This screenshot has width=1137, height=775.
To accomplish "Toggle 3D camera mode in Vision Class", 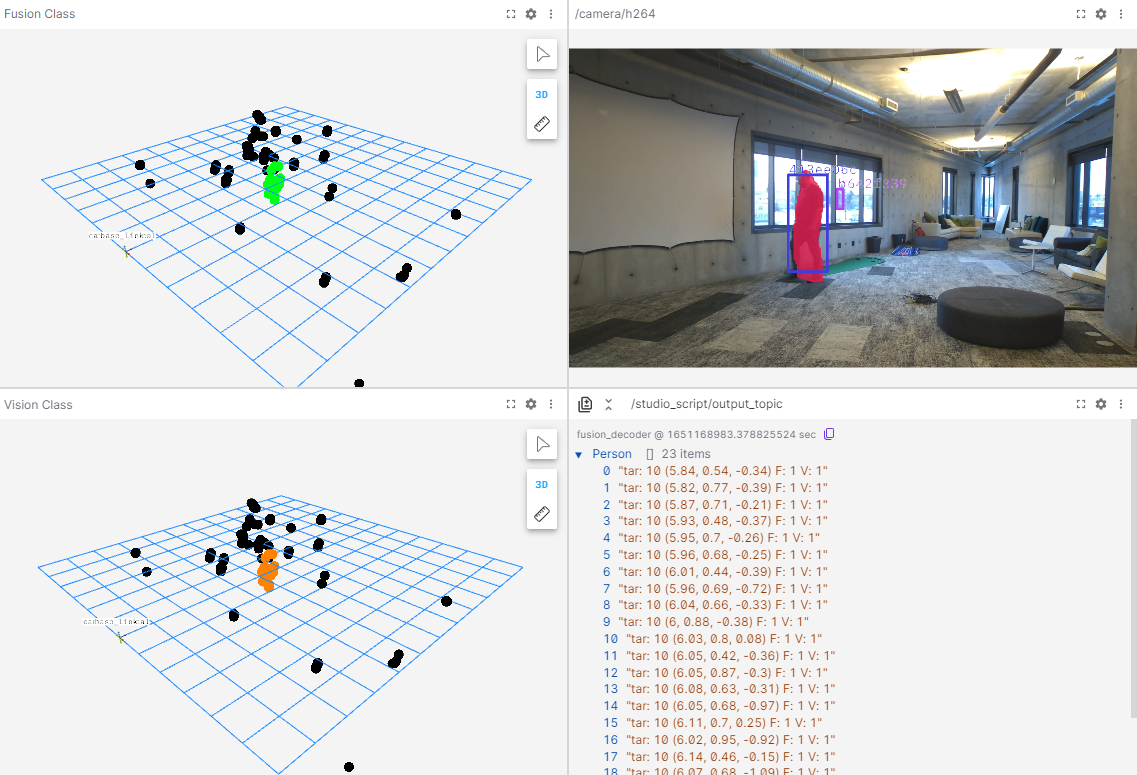I will [542, 485].
